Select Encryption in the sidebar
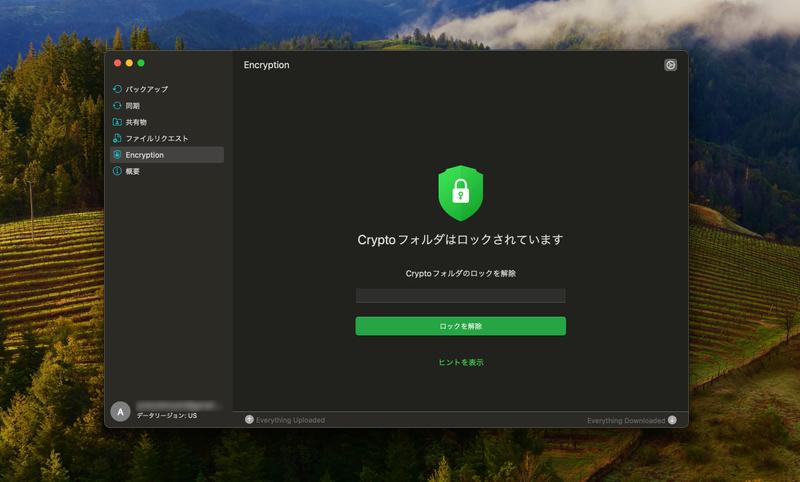800x482 pixels. tap(167, 155)
